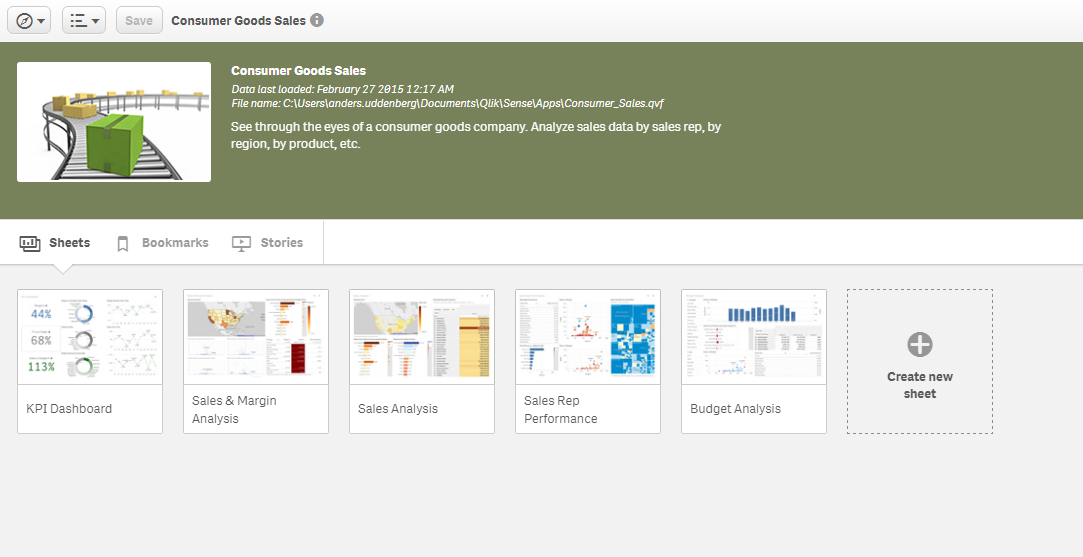Screen dimensions: 1083x557
Task: Switch to the Sheets tab
Action: [55, 243]
